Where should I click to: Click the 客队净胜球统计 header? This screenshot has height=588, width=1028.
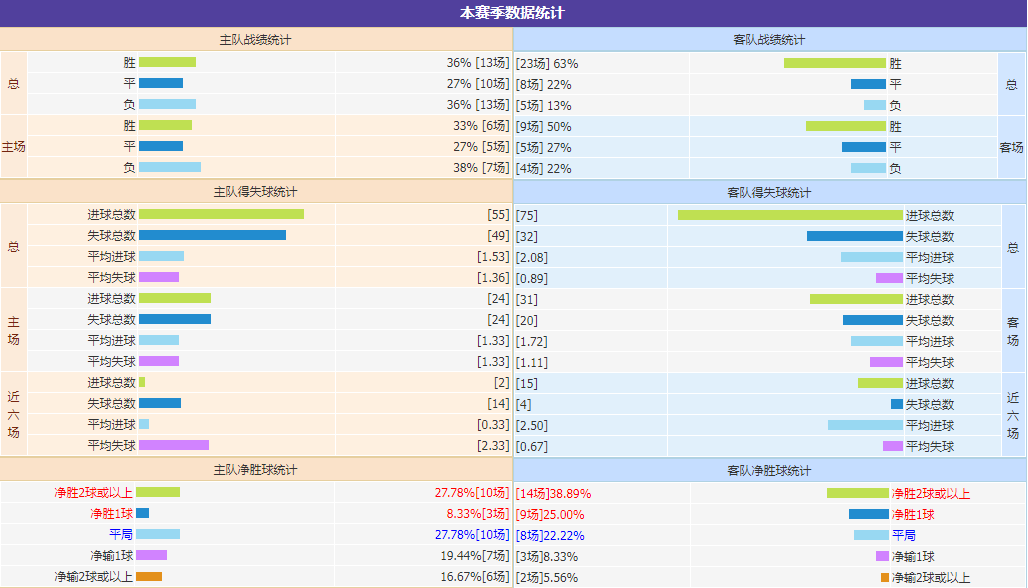tap(769, 471)
